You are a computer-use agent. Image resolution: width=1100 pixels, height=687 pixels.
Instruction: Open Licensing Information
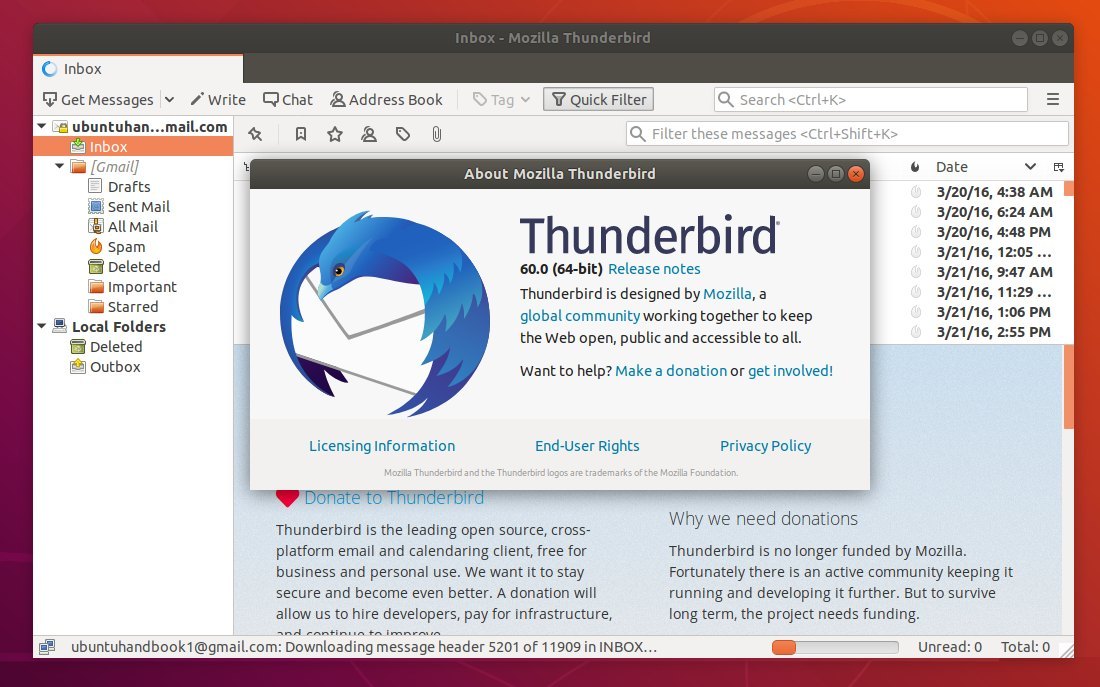click(382, 446)
